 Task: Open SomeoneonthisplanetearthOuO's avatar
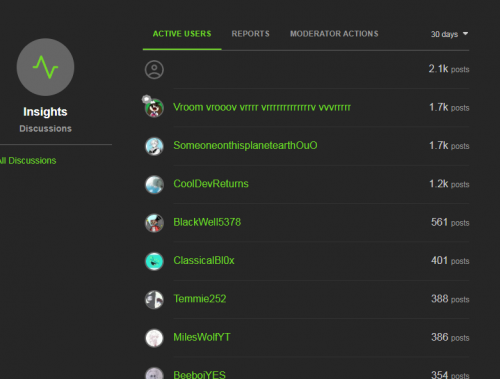tap(154, 146)
